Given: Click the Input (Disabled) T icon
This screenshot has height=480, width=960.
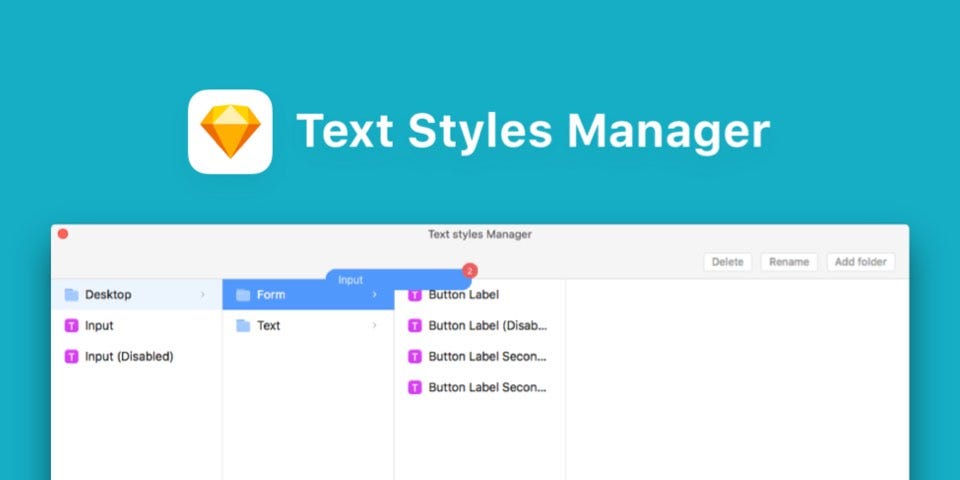Looking at the screenshot, I should [72, 356].
